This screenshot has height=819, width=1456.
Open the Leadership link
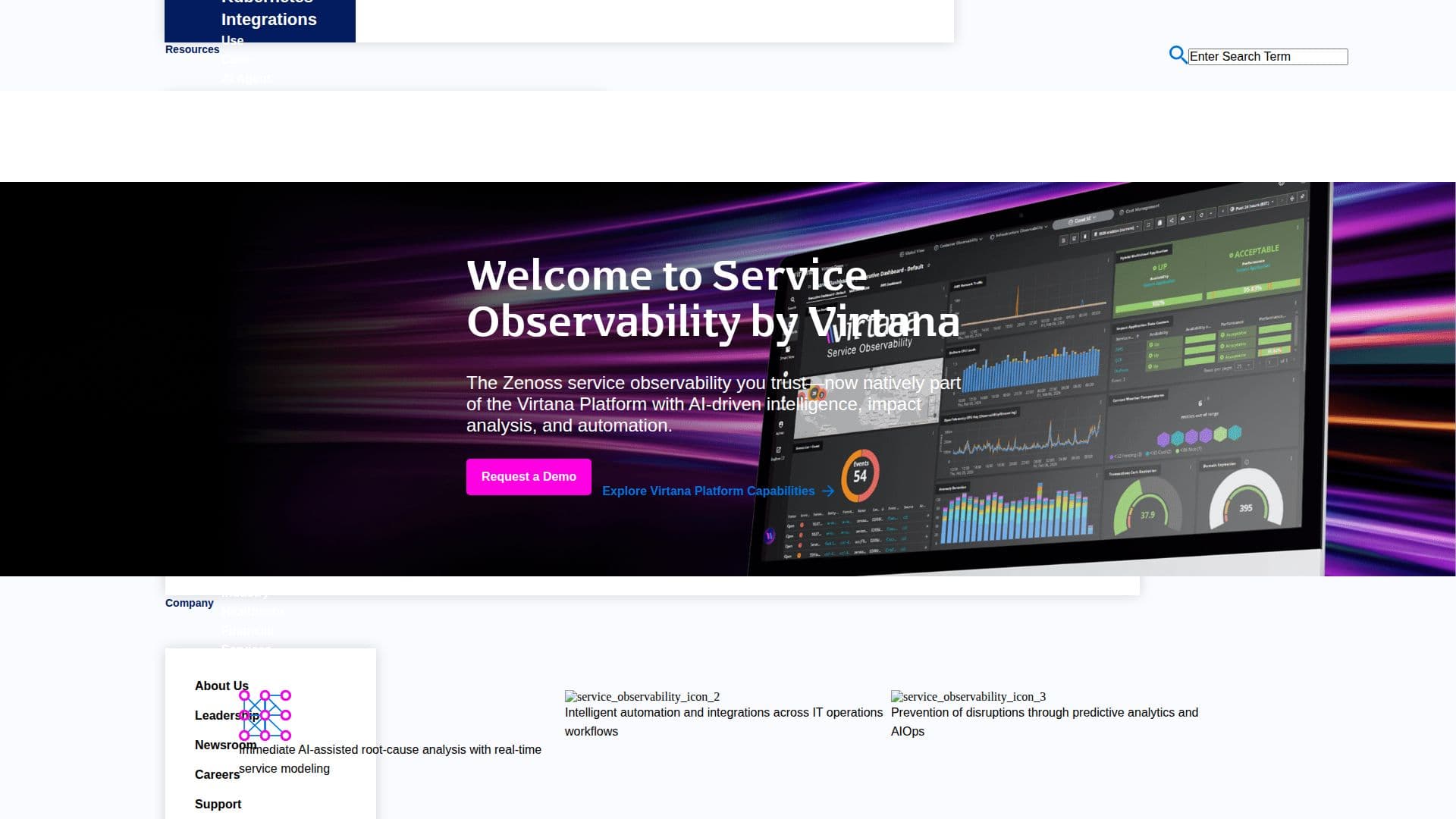(227, 716)
